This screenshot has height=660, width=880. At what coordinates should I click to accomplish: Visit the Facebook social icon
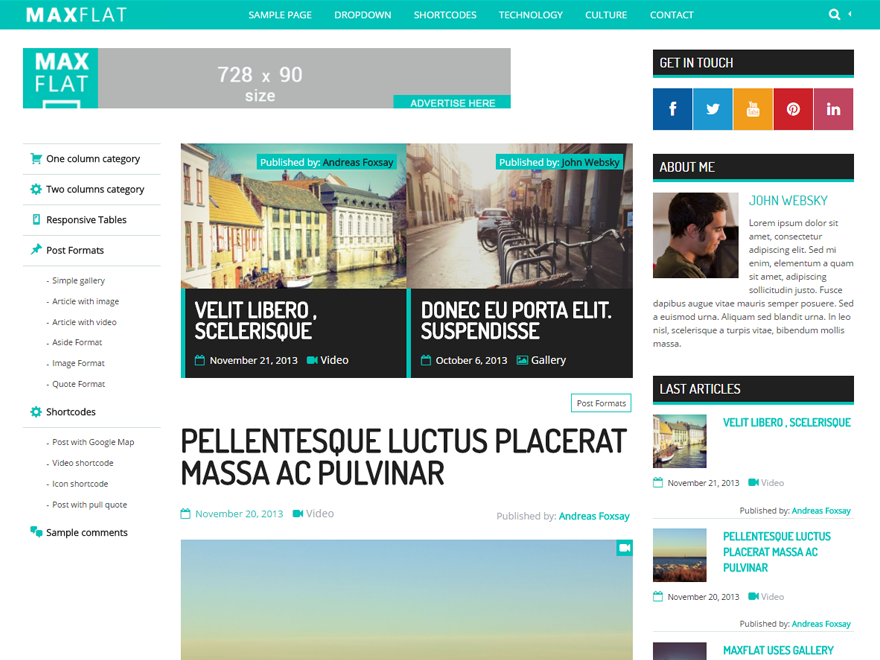pos(672,109)
